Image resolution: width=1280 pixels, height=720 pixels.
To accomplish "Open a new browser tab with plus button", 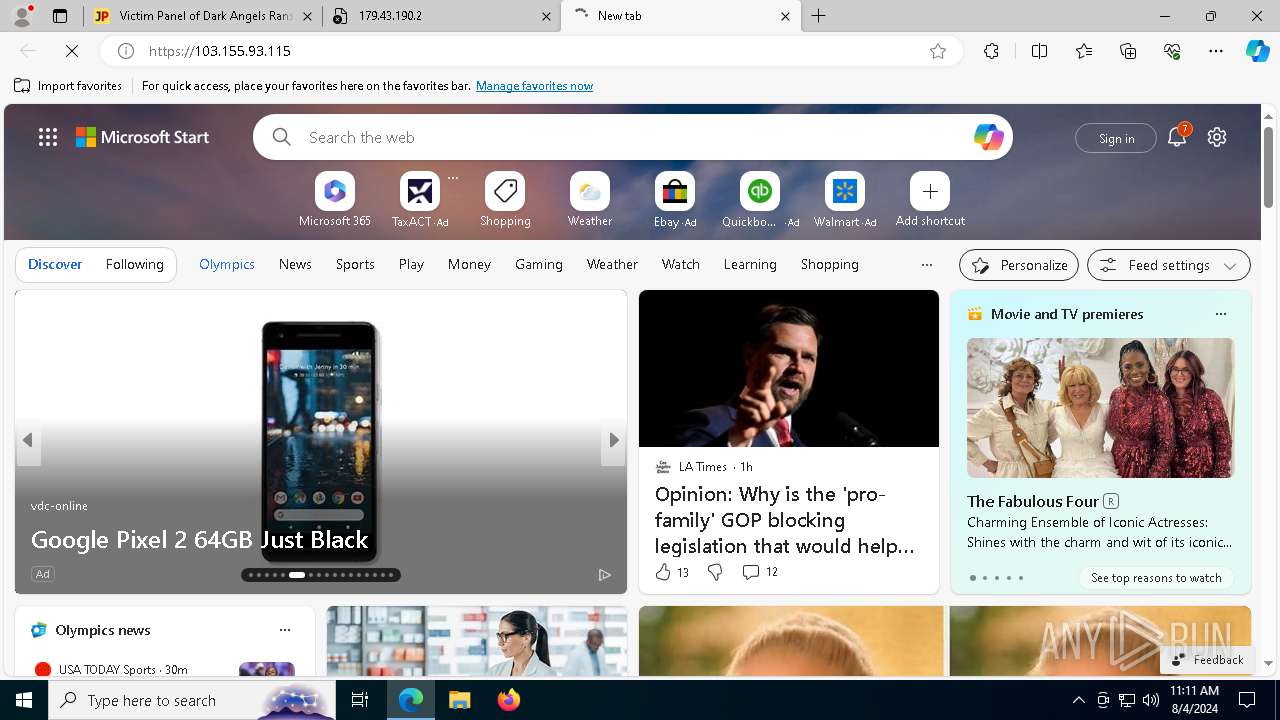I will point(819,16).
